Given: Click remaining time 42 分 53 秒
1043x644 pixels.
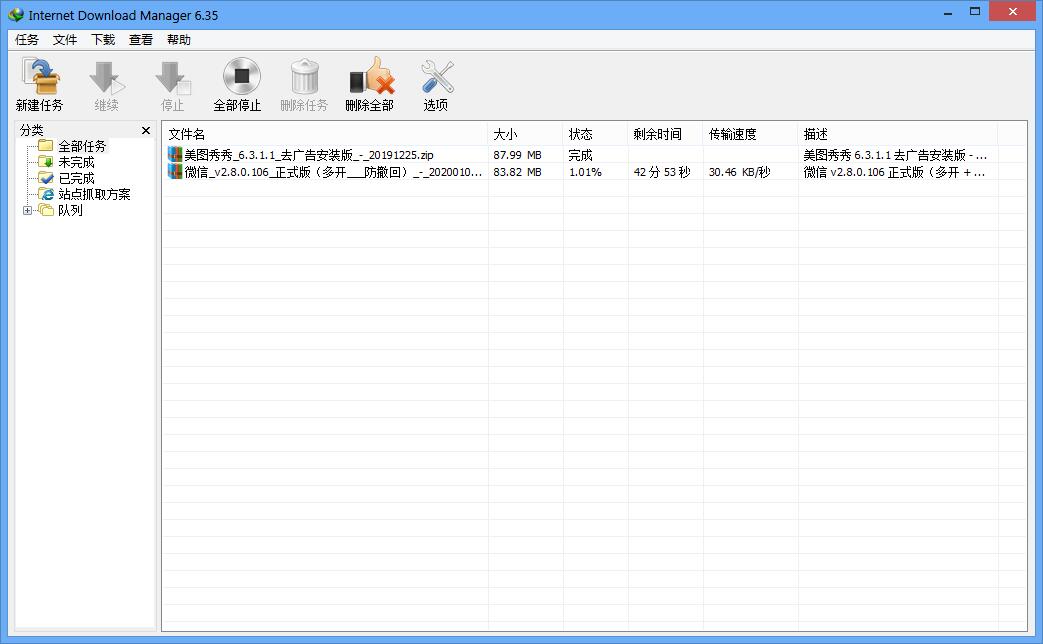Looking at the screenshot, I should pyautogui.click(x=662, y=172).
